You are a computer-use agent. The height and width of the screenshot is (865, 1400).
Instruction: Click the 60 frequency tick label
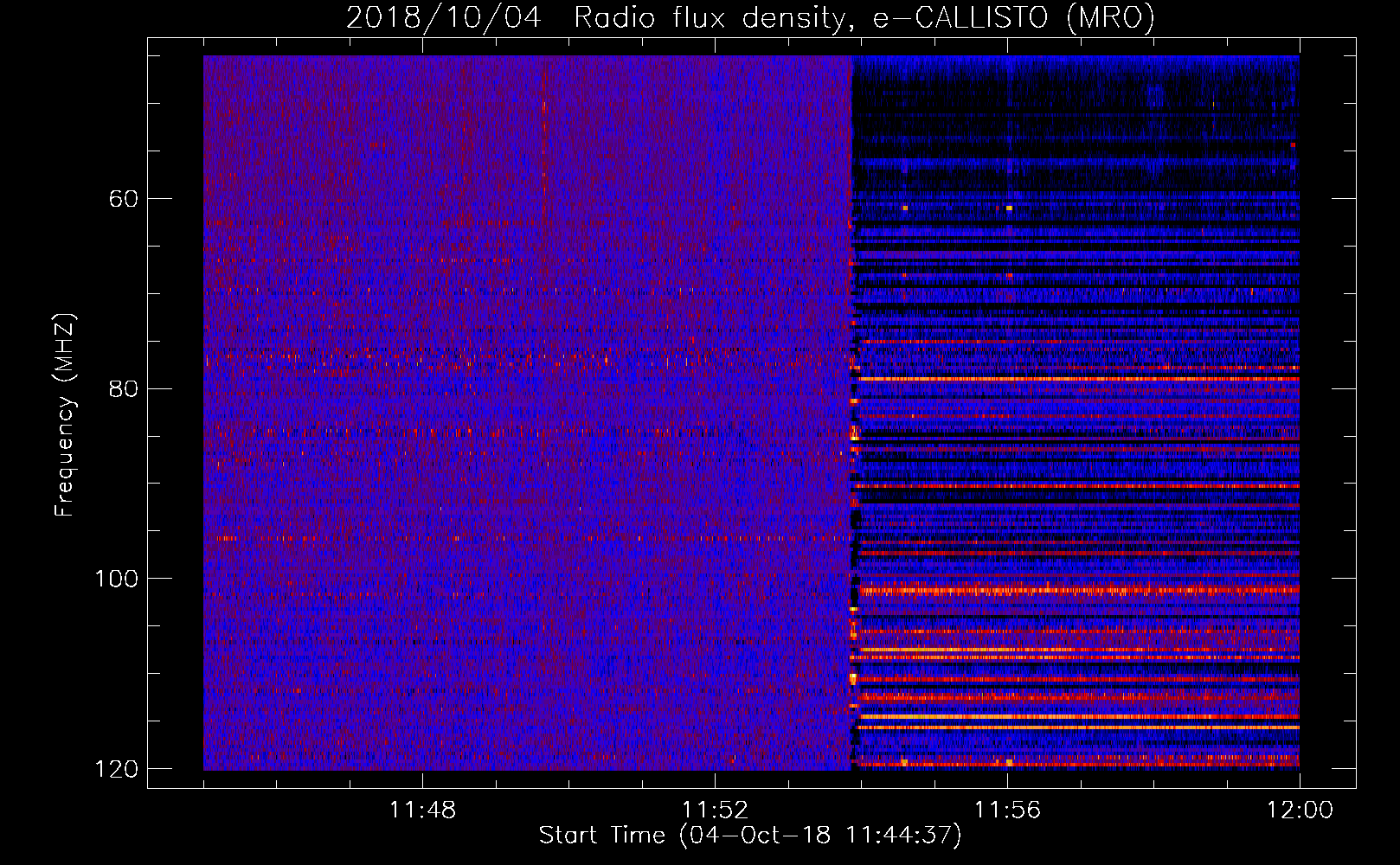point(123,199)
